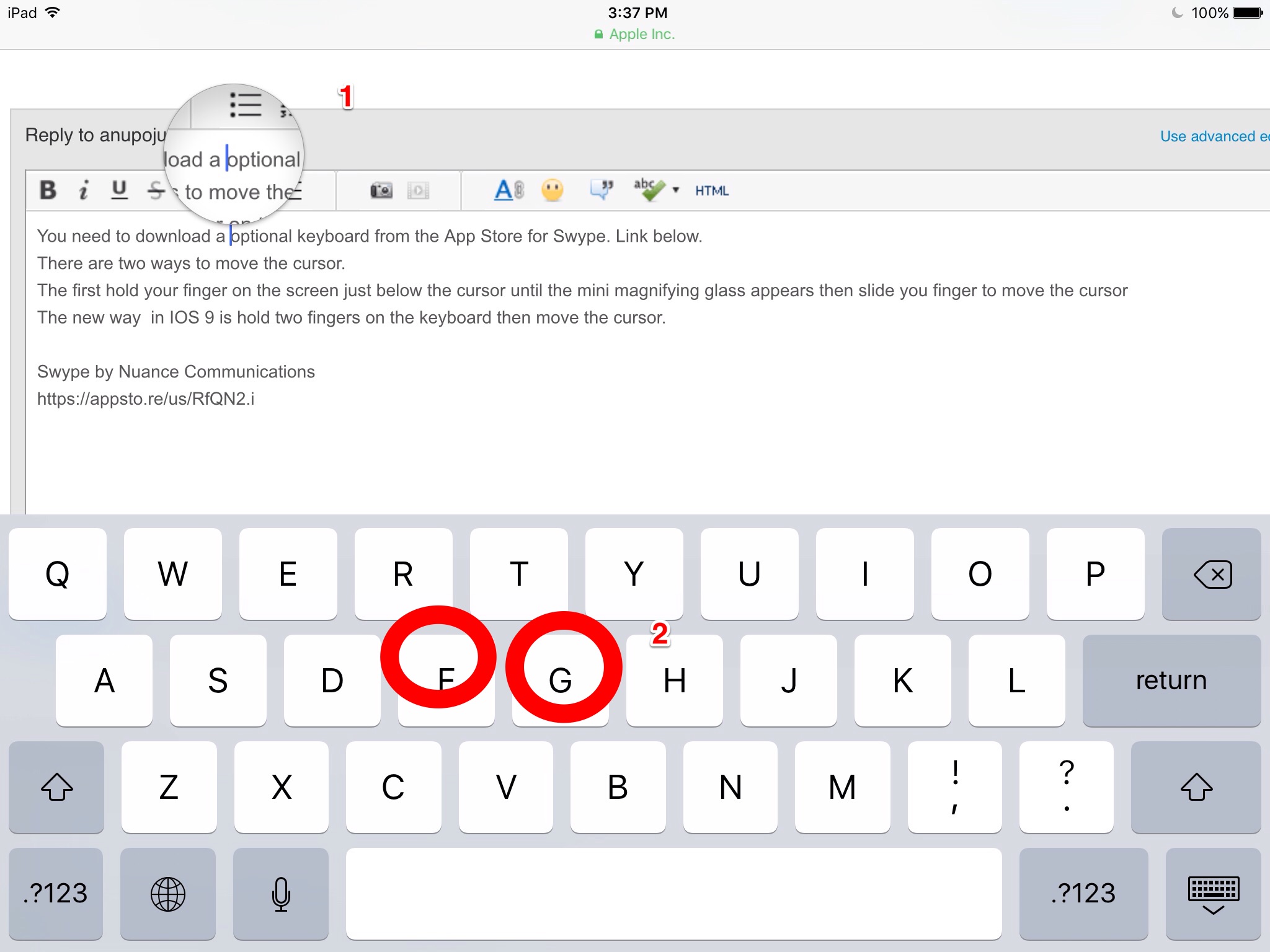The image size is (1270, 952).
Task: Dismiss the keyboard with the hide-keyboard key
Action: [1213, 893]
